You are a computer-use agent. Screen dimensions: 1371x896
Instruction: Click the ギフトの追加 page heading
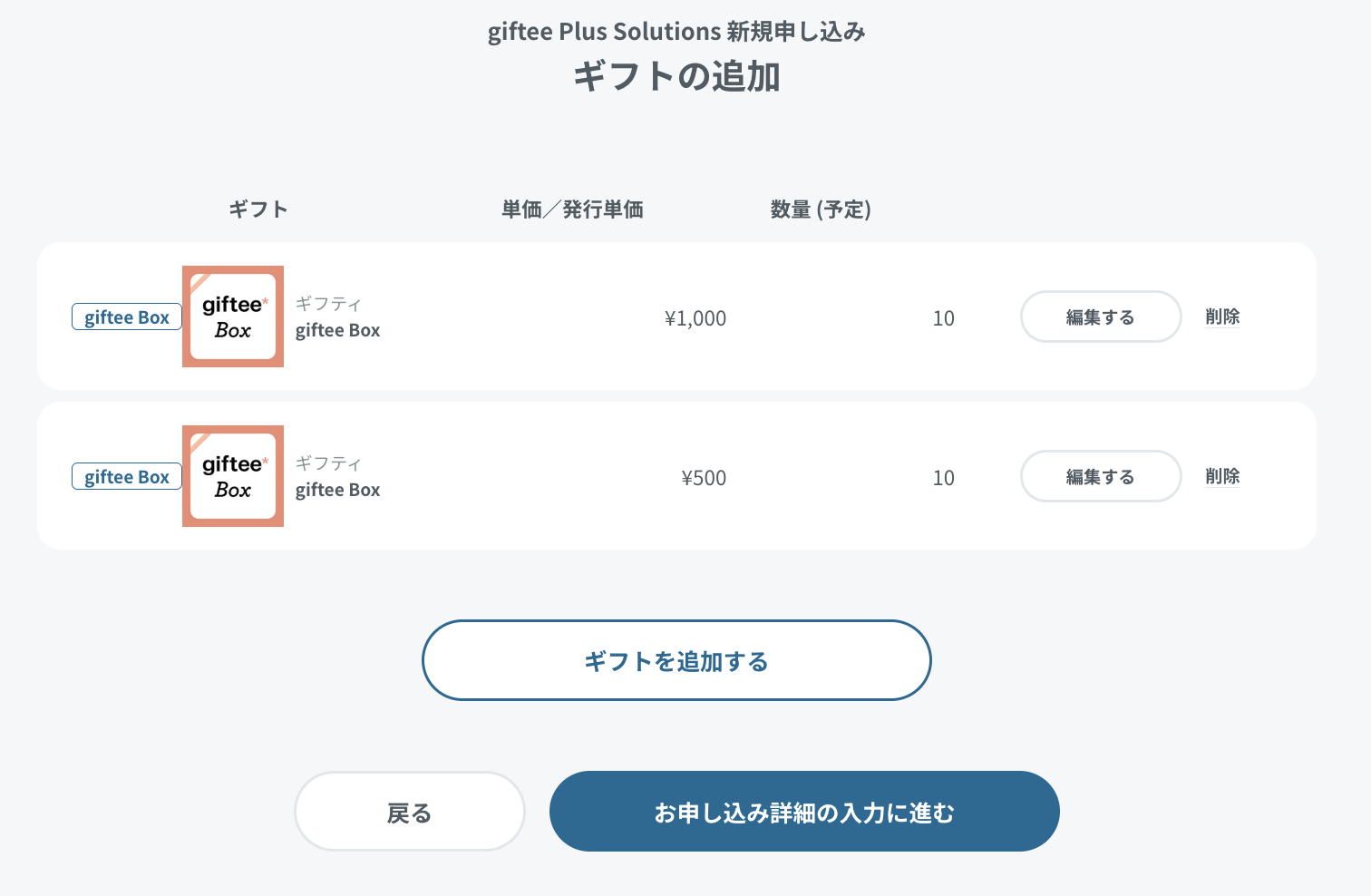click(x=676, y=76)
